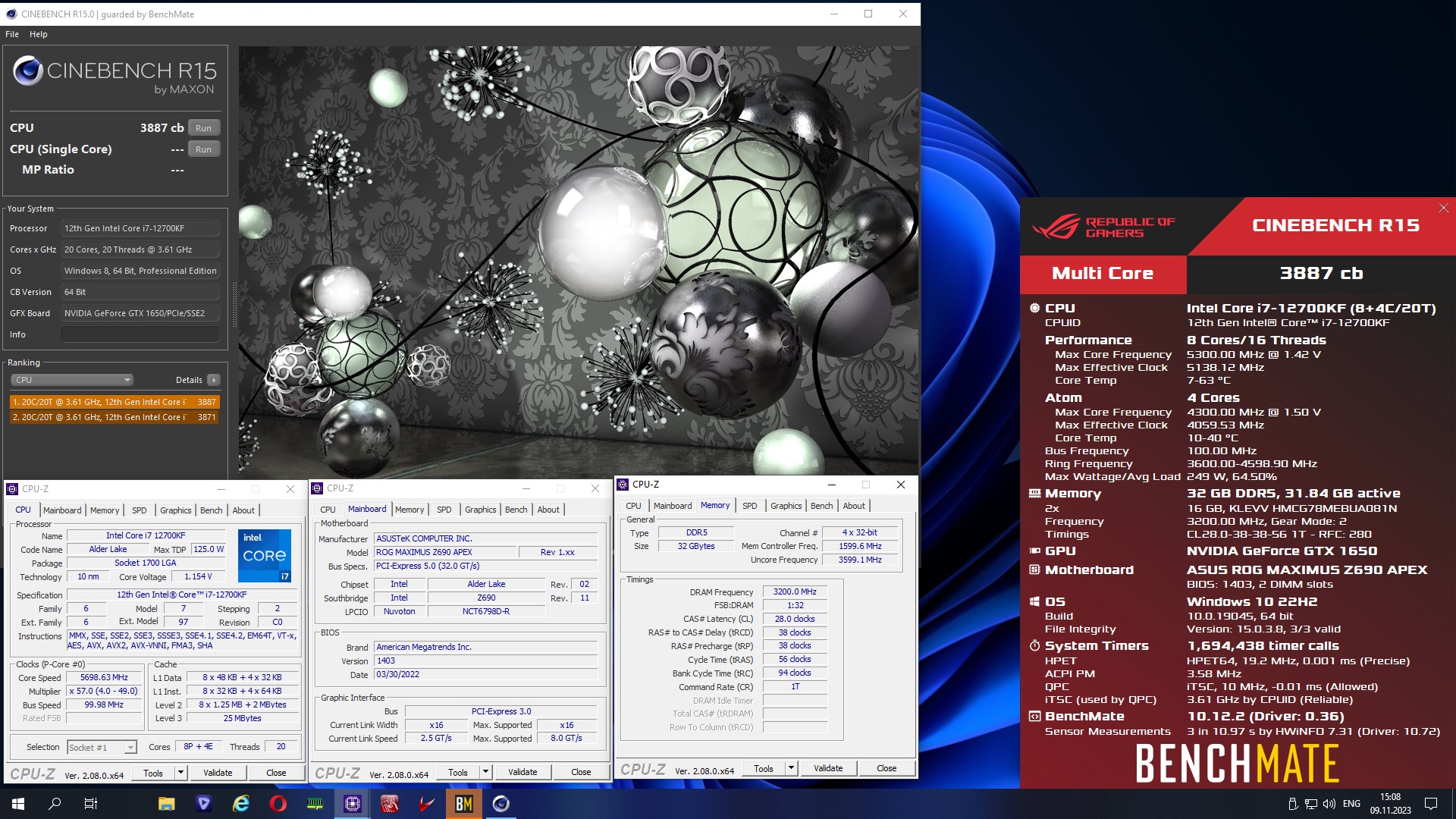Click the Motherboard section icon in BenchMate panel

coord(1034,570)
